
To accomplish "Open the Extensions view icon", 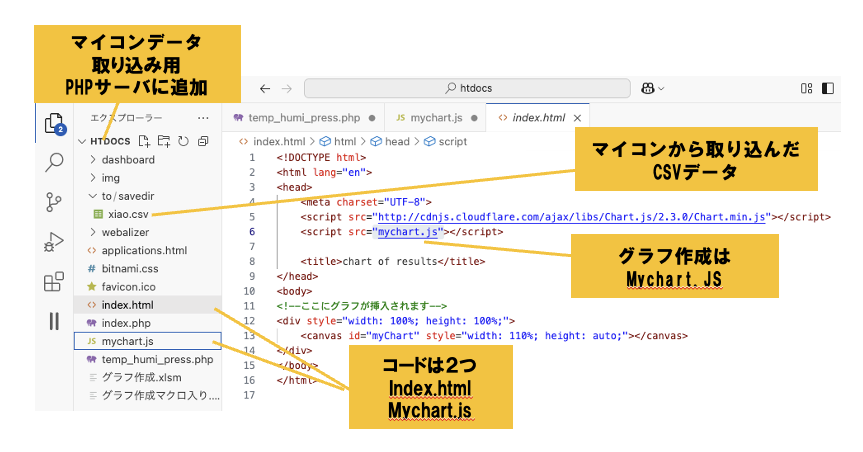I will (x=53, y=281).
